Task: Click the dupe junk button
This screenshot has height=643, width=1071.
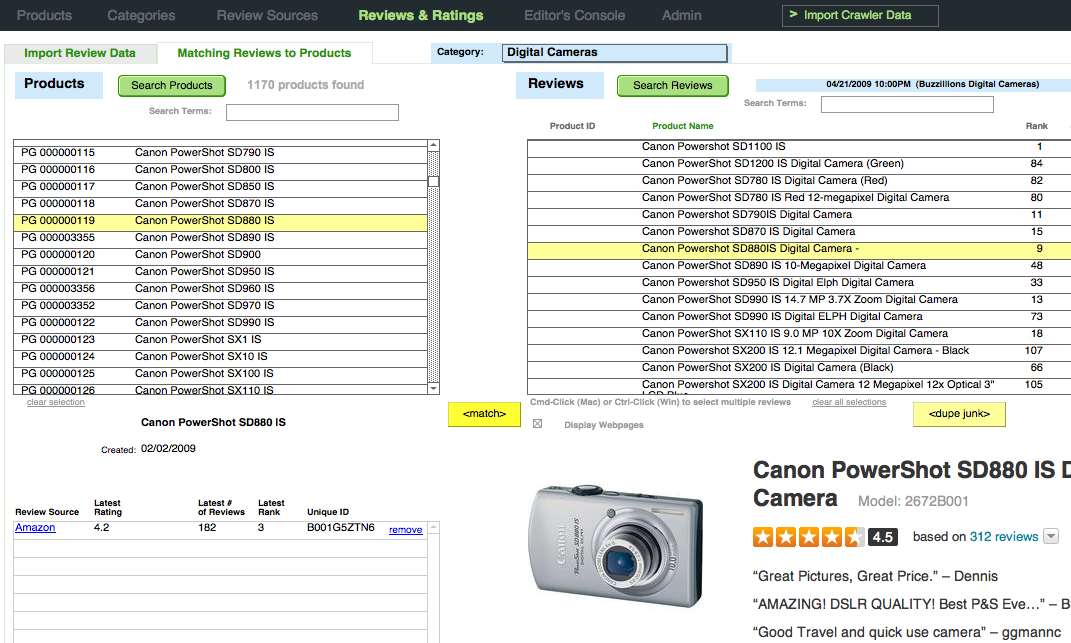Action: pyautogui.click(x=959, y=414)
